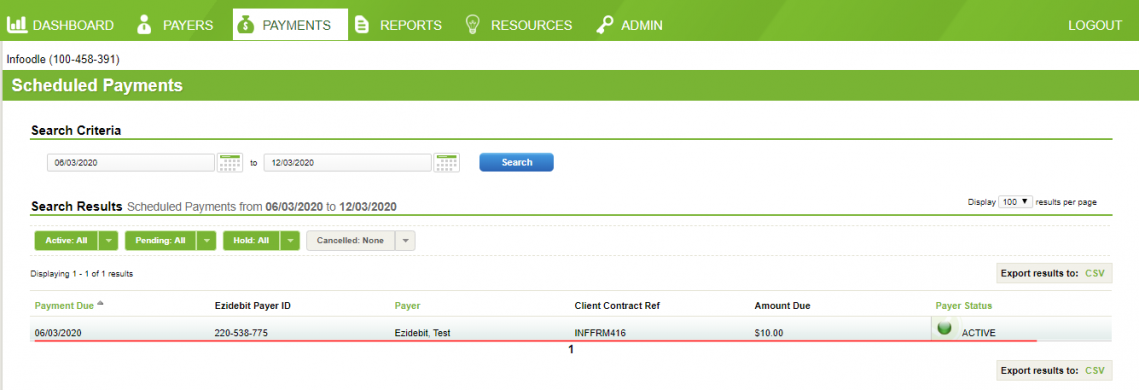The width and height of the screenshot is (1139, 390).
Task: Click the Ezidebit Payer ID column header
Action: pos(253,306)
